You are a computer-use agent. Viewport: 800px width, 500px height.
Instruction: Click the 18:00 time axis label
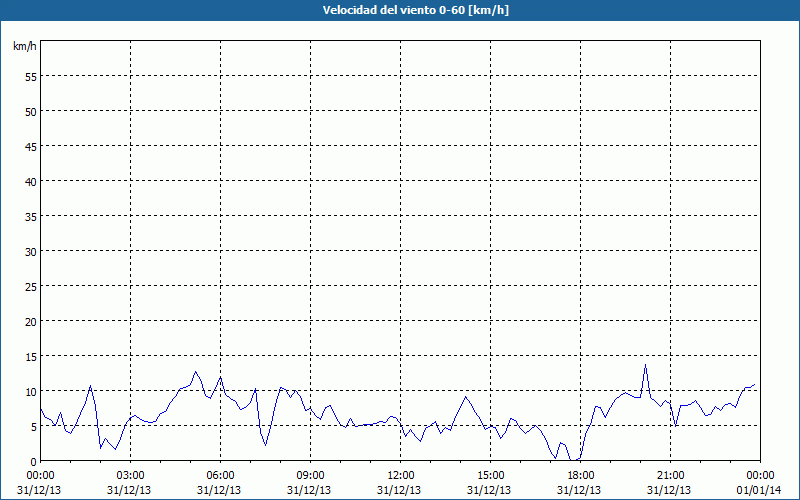(x=581, y=476)
